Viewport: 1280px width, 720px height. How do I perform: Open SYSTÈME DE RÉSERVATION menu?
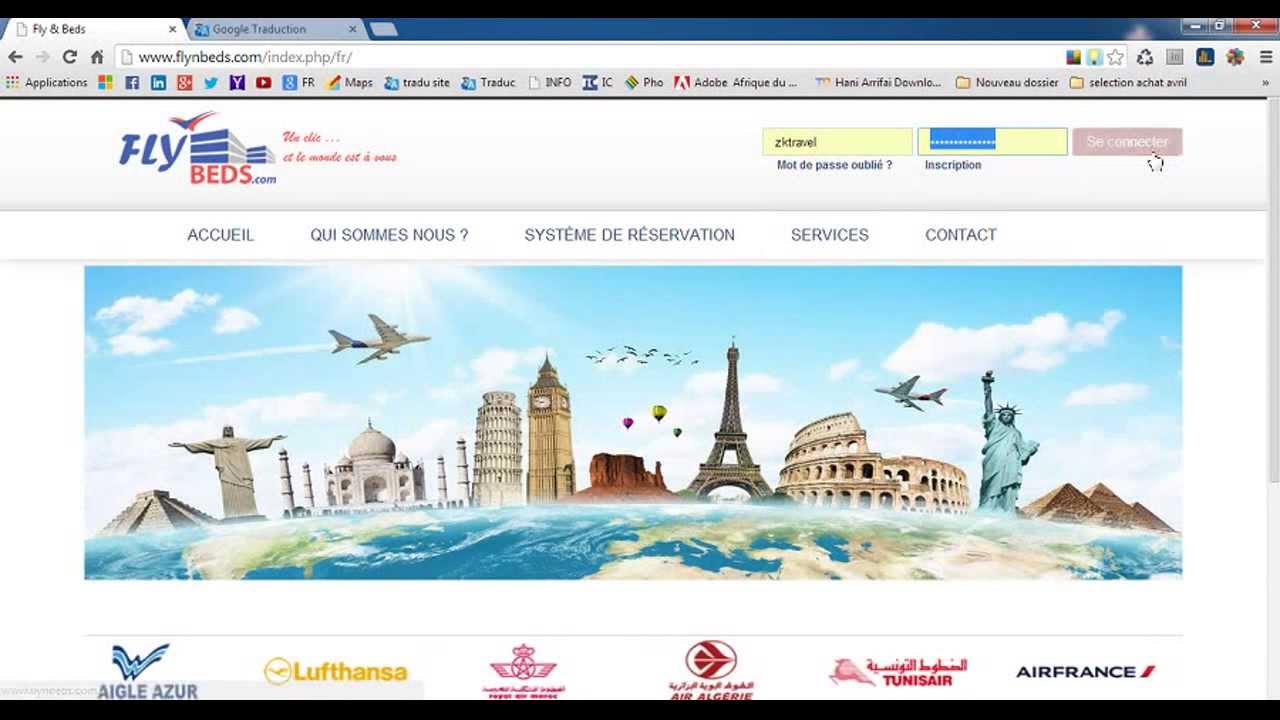(629, 235)
